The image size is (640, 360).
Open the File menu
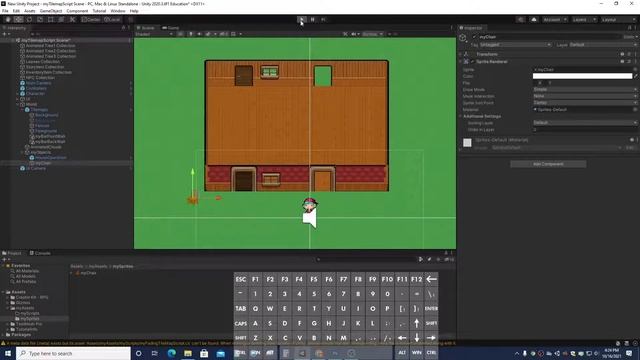coord(5,11)
